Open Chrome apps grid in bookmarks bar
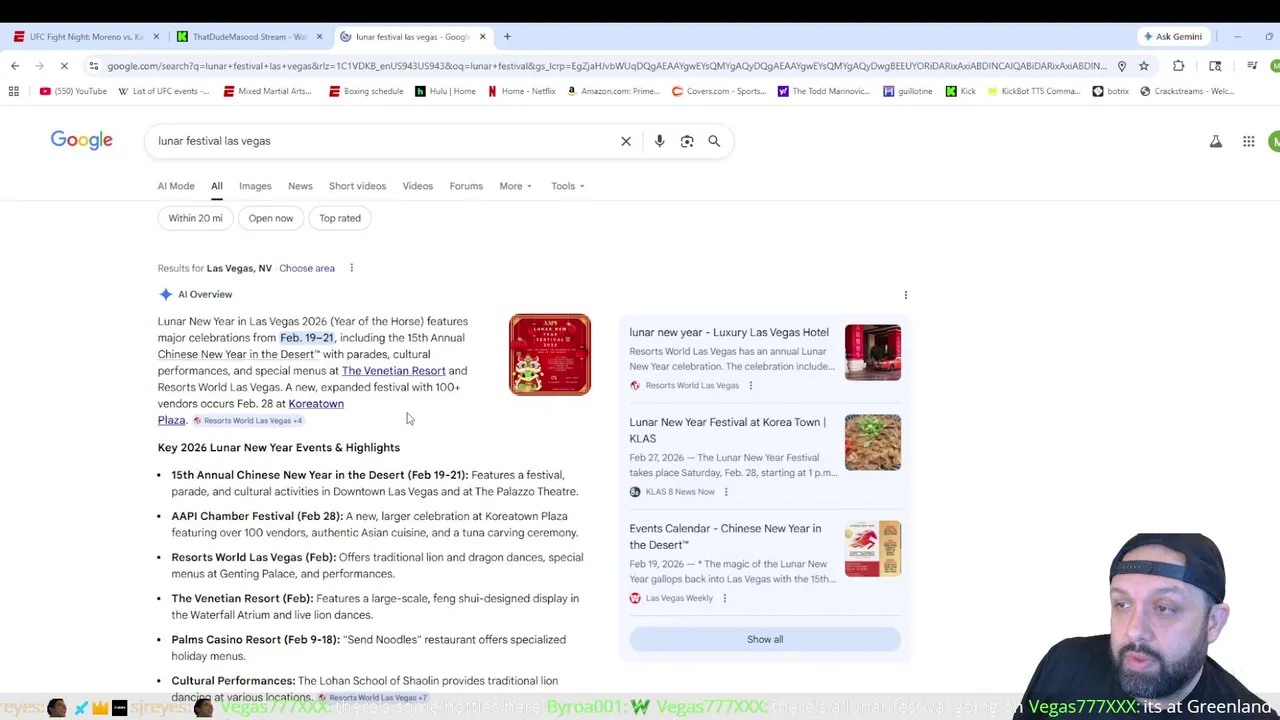The height and width of the screenshot is (720, 1280). tap(13, 91)
